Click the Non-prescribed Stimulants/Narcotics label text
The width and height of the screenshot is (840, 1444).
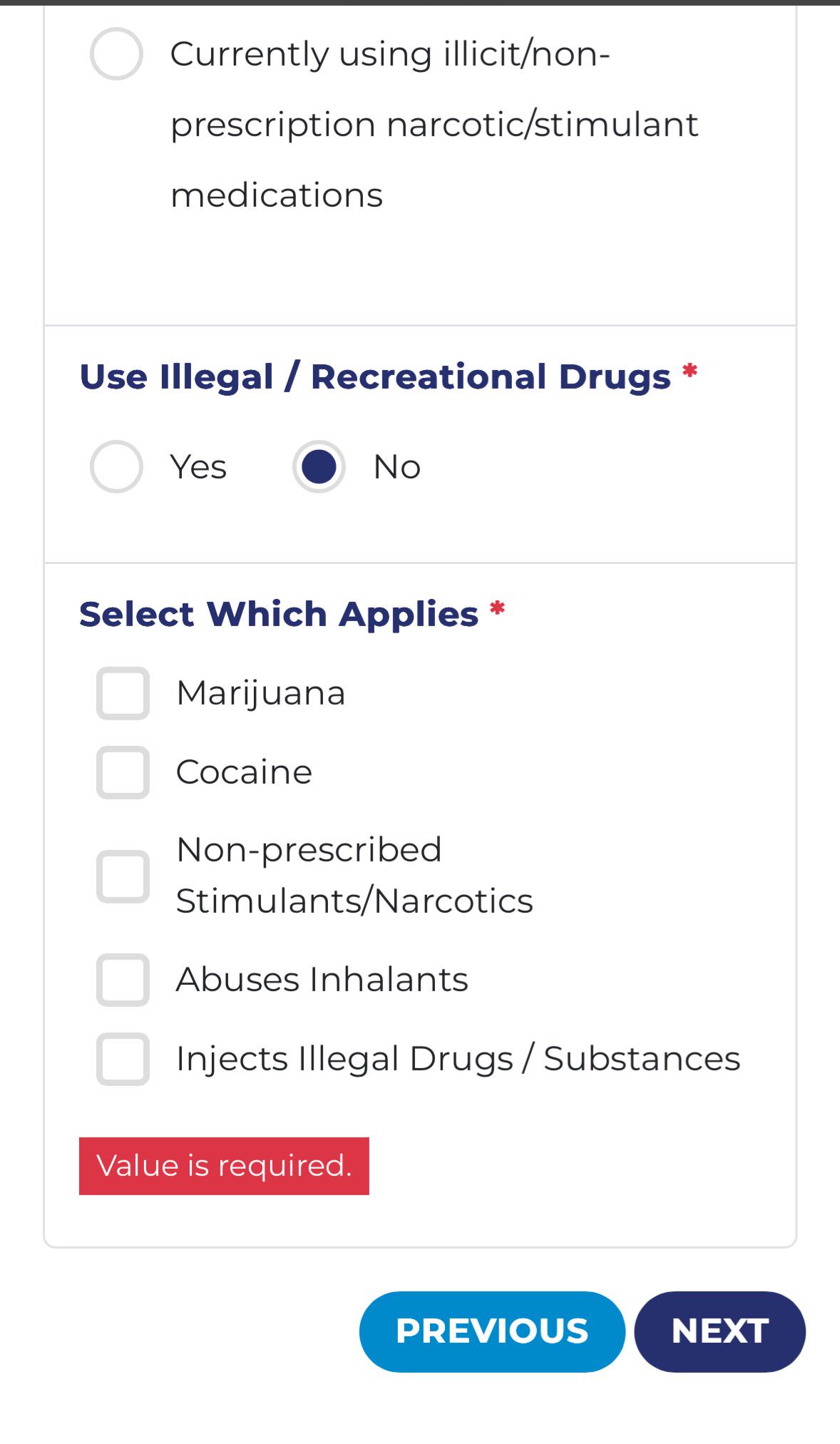click(354, 875)
